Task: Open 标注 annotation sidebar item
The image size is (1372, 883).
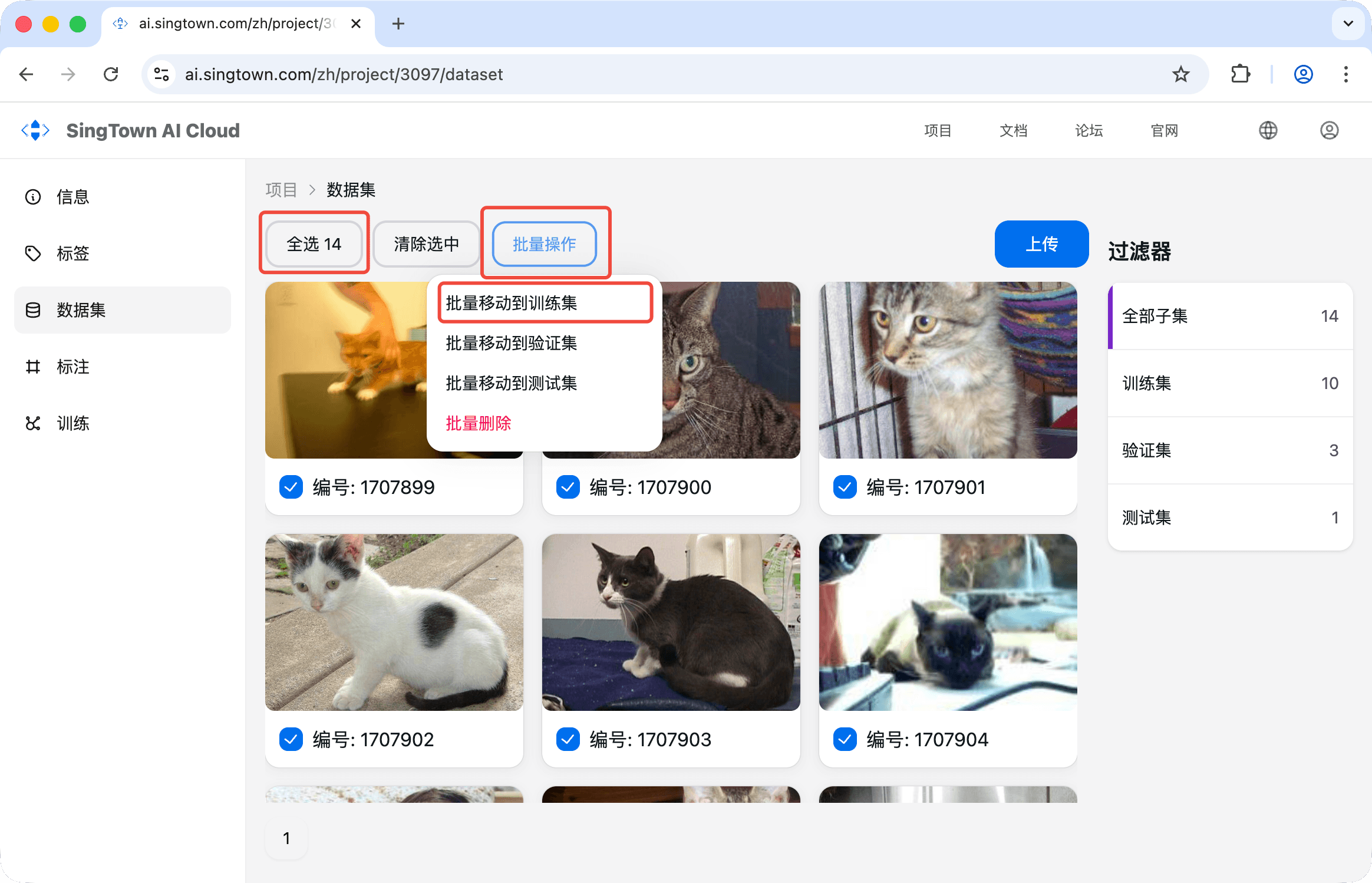Action: click(72, 367)
